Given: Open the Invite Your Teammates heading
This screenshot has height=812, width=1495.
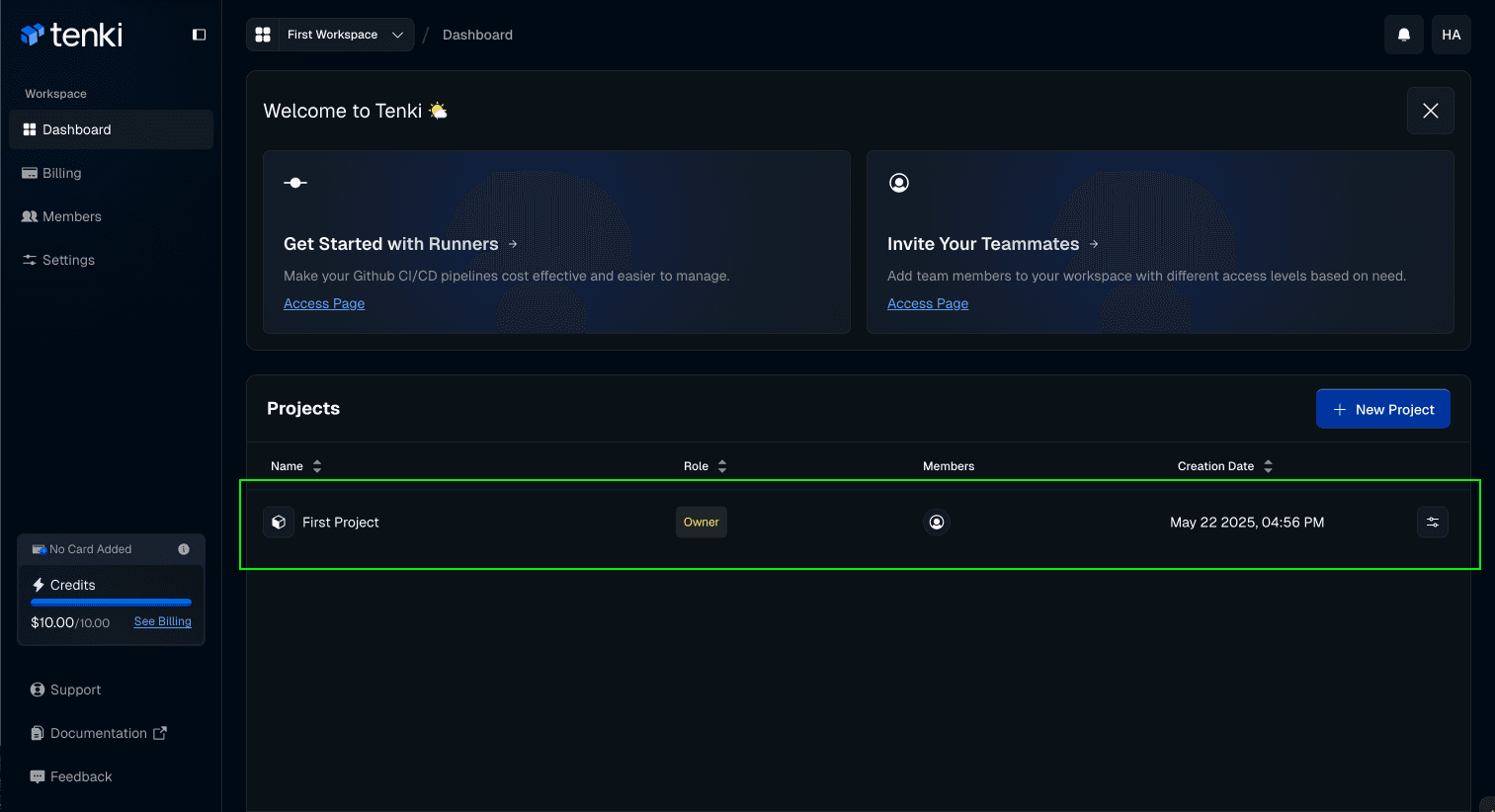Looking at the screenshot, I should click(x=983, y=244).
